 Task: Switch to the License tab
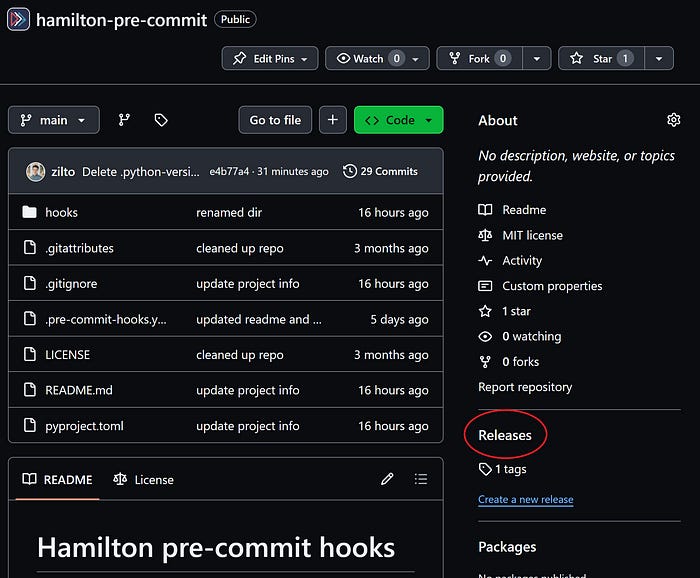click(143, 480)
